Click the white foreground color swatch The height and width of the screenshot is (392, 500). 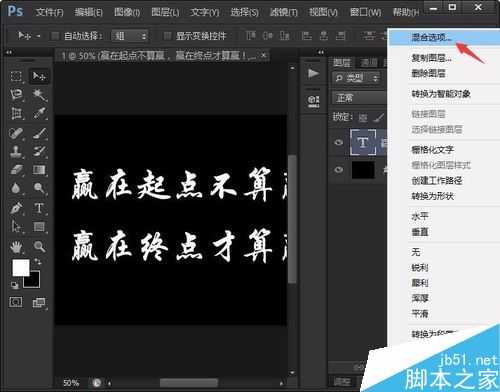click(x=21, y=268)
